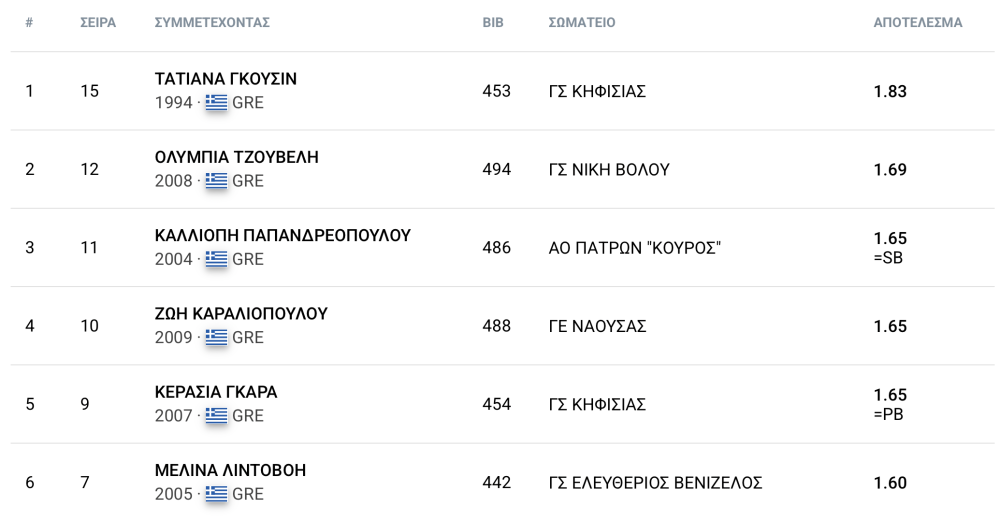Click the Greek flag next to ΤΑΤΙΑΝΑ ΓΚΟΥΣΙΝ
Image resolution: width=1000 pixels, height=520 pixels.
click(216, 102)
